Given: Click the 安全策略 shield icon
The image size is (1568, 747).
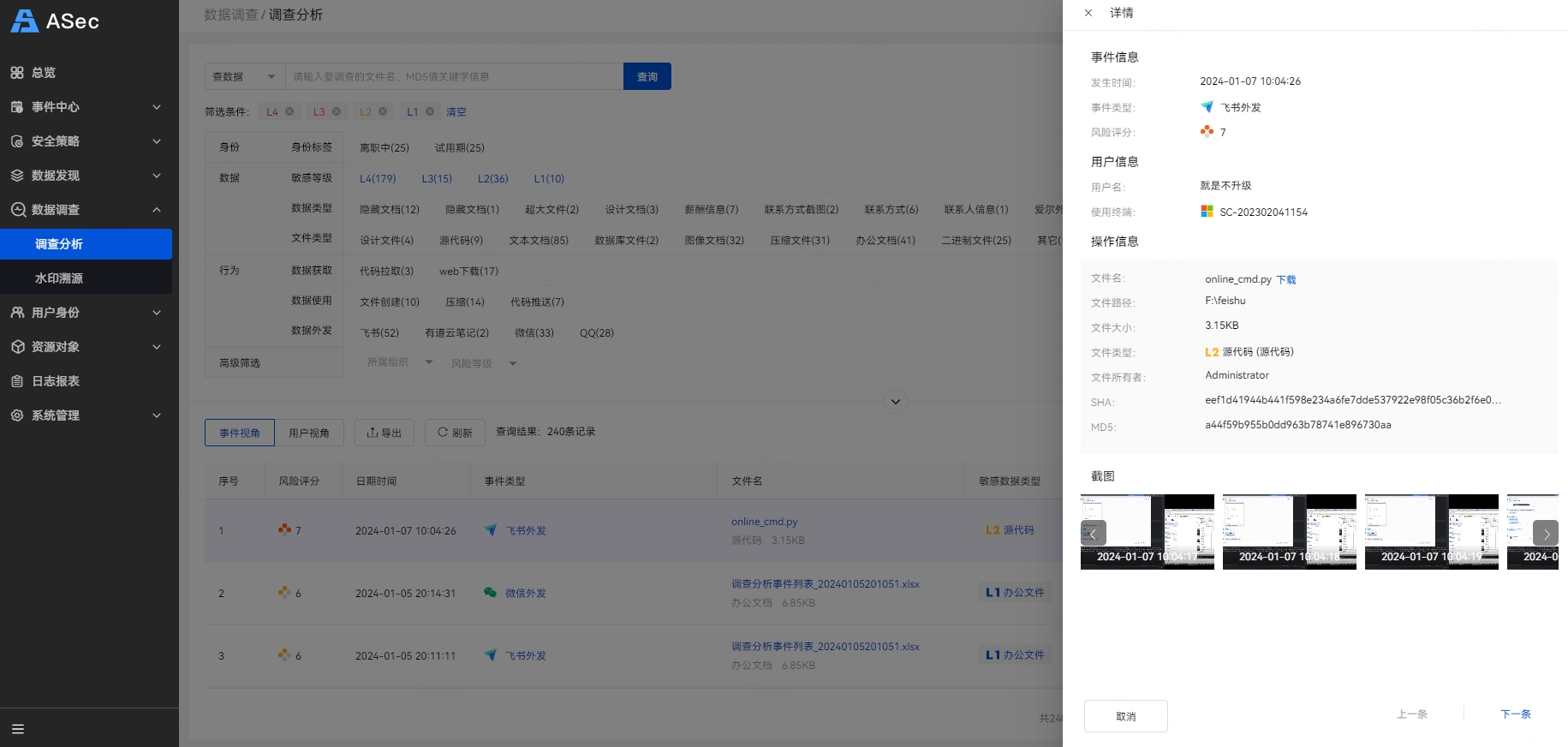Looking at the screenshot, I should point(17,141).
